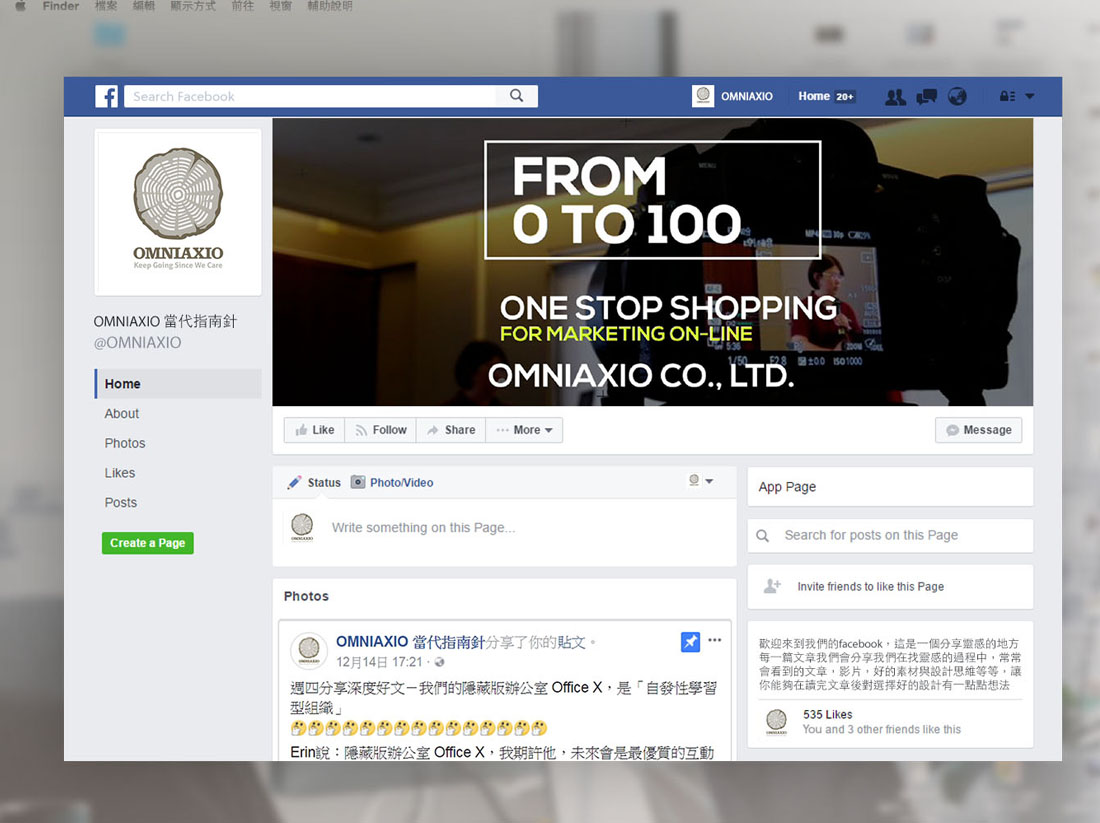Open the Finder menu in the macOS menu bar
The image size is (1100, 823).
[60, 6]
